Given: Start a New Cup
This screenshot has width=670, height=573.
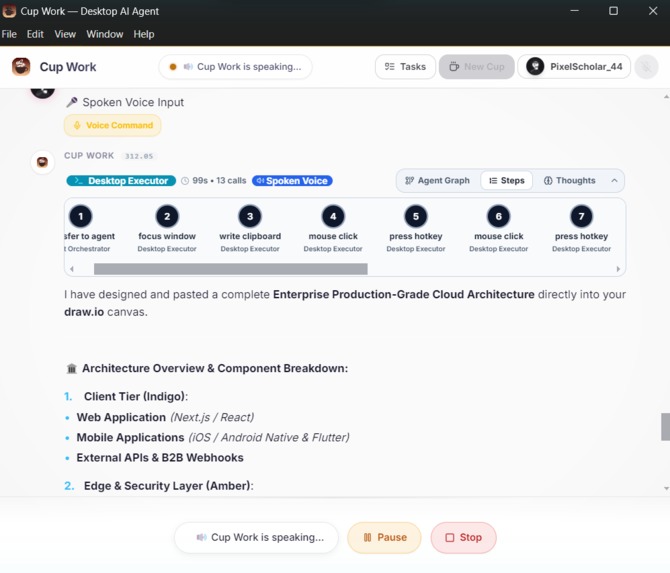Looking at the screenshot, I should coord(476,67).
